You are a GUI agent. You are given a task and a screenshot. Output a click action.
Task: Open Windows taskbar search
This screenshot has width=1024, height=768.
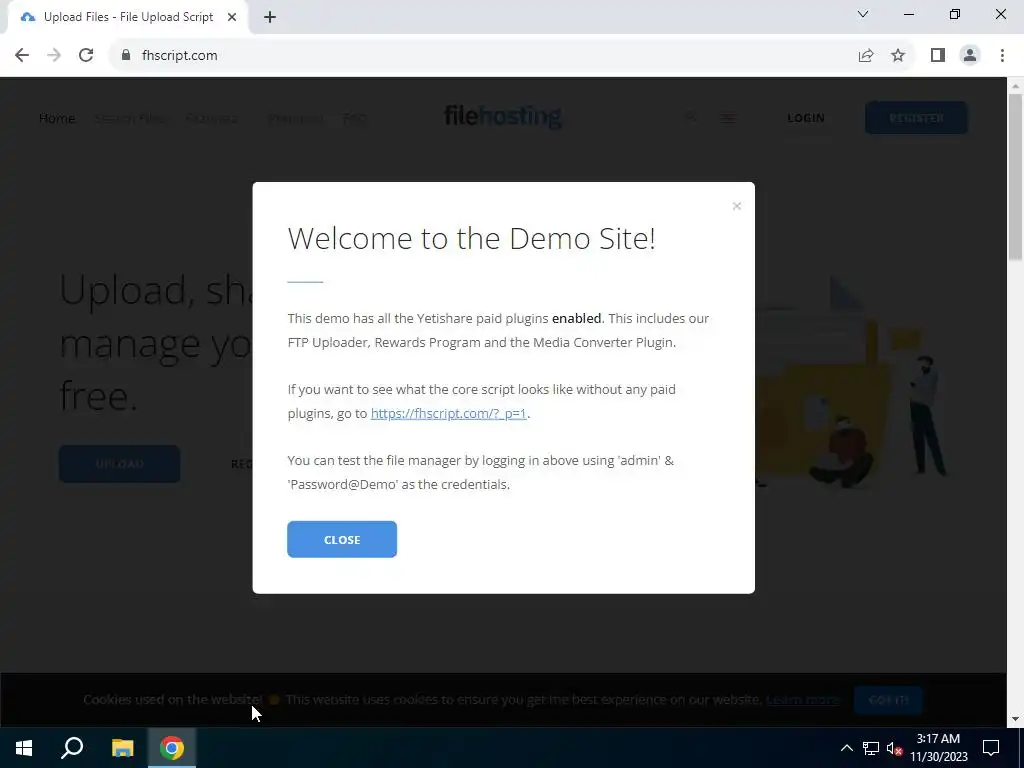(72, 748)
